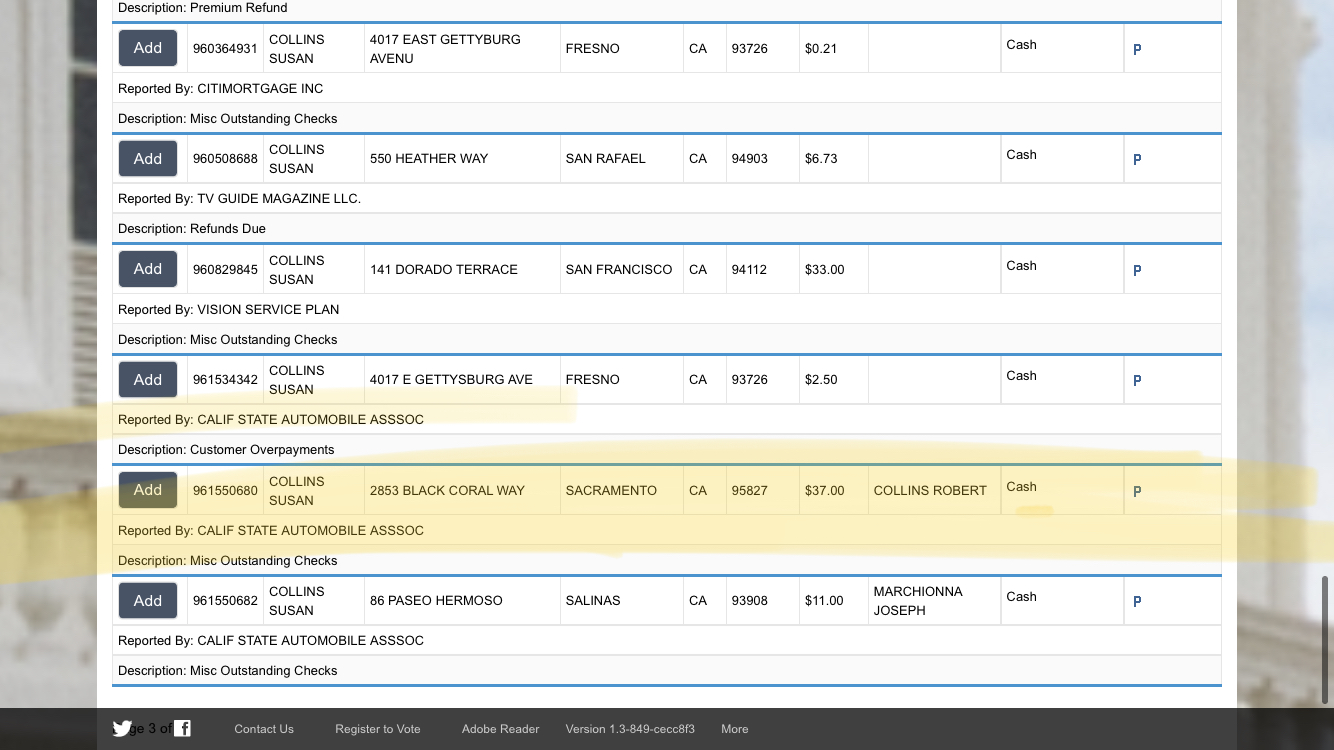Open the Facebook icon in footer
This screenshot has height=750, width=1334.
pyautogui.click(x=182, y=728)
